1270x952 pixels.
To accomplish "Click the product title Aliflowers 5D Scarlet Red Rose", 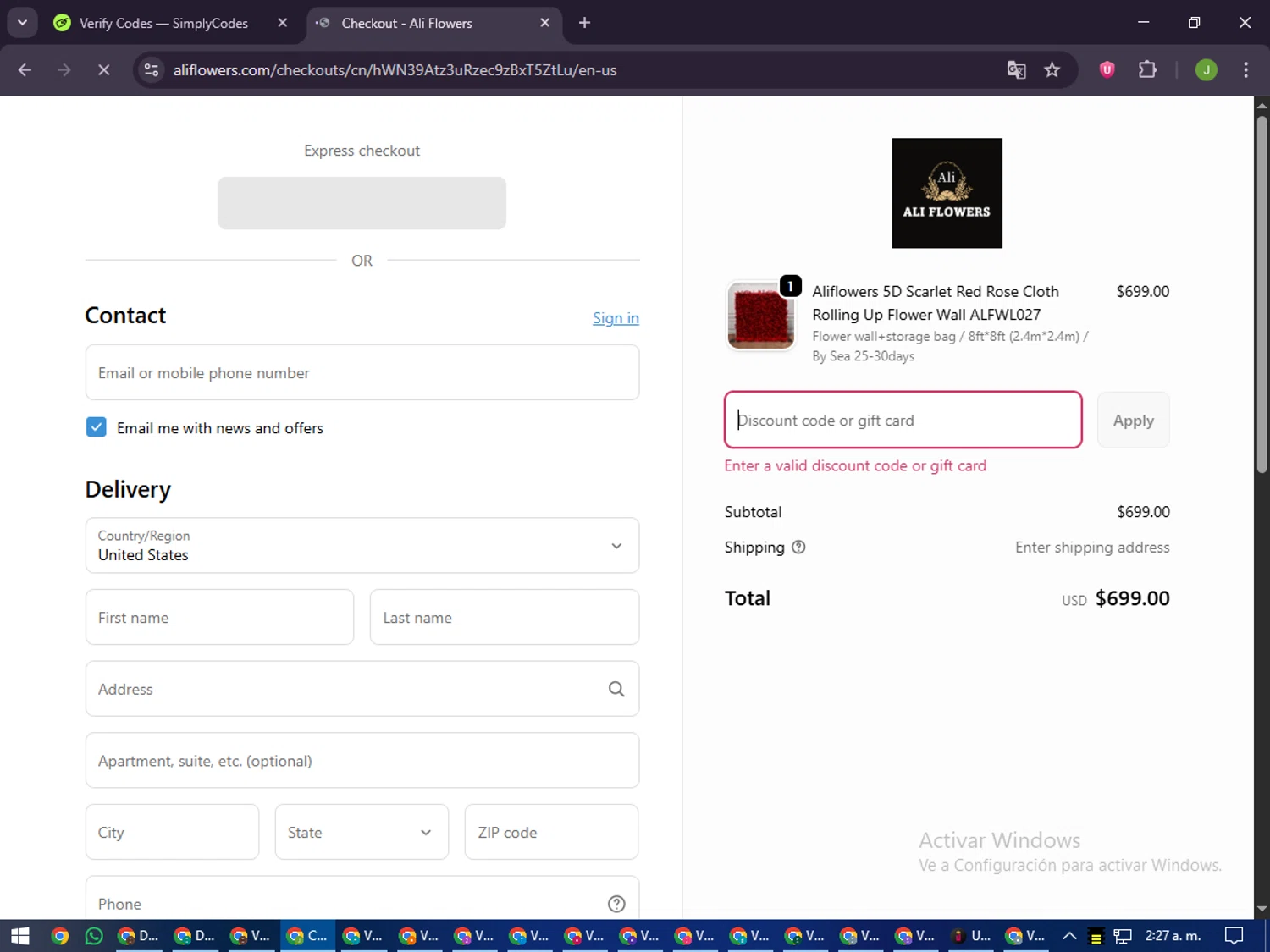I will [936, 303].
